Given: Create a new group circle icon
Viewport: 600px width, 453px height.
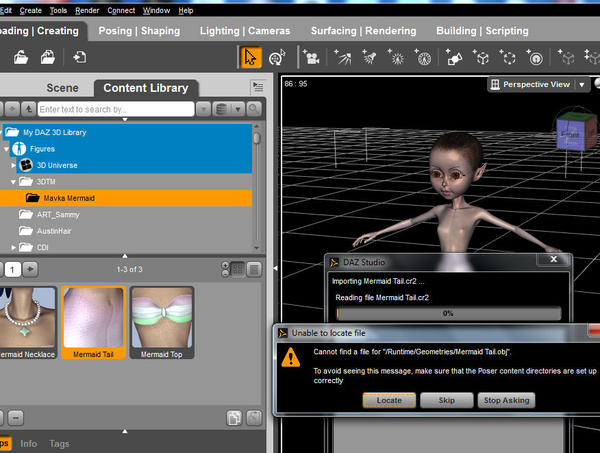Looking at the screenshot, I should point(508,58).
